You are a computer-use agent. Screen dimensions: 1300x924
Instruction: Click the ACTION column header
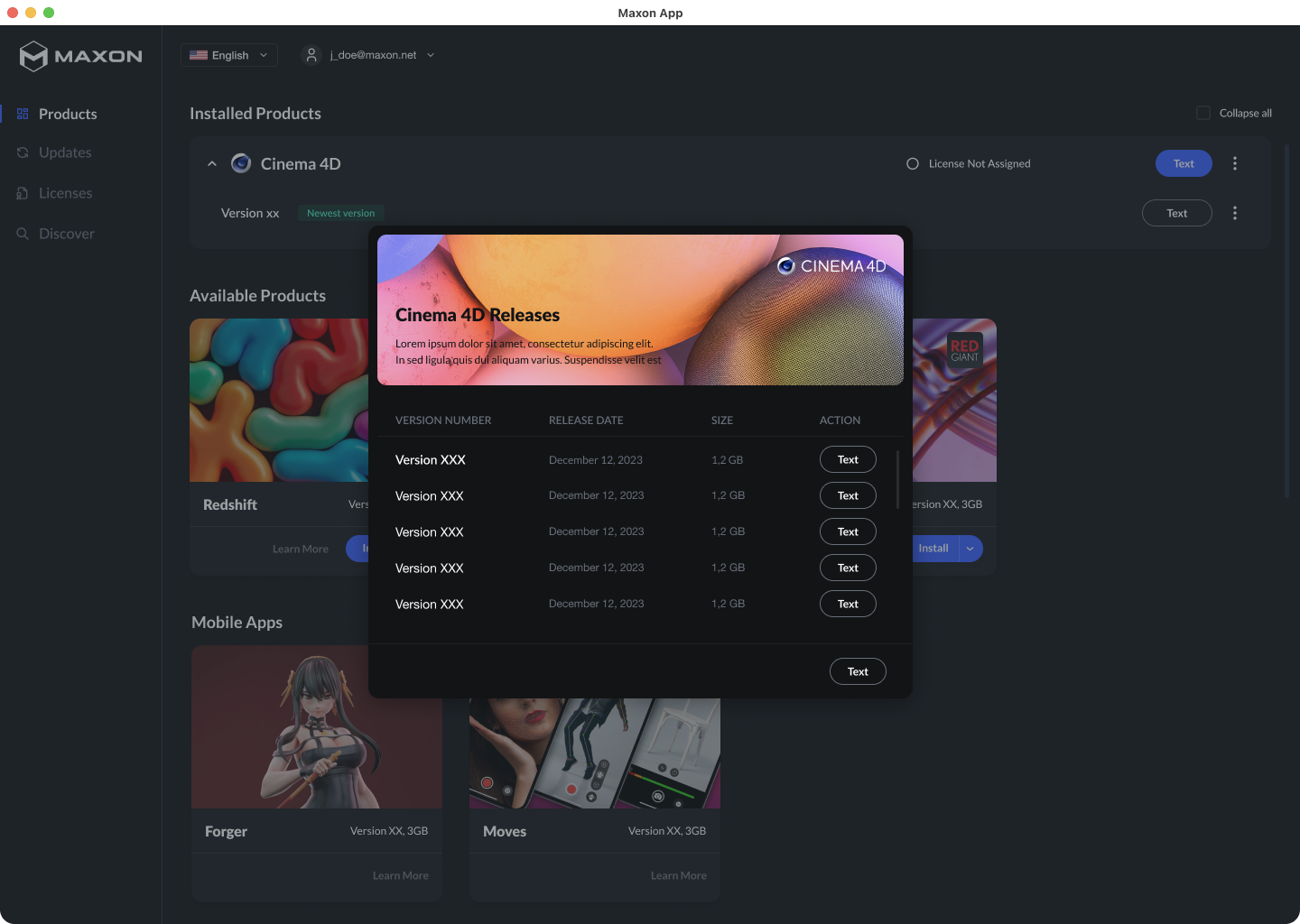840,420
